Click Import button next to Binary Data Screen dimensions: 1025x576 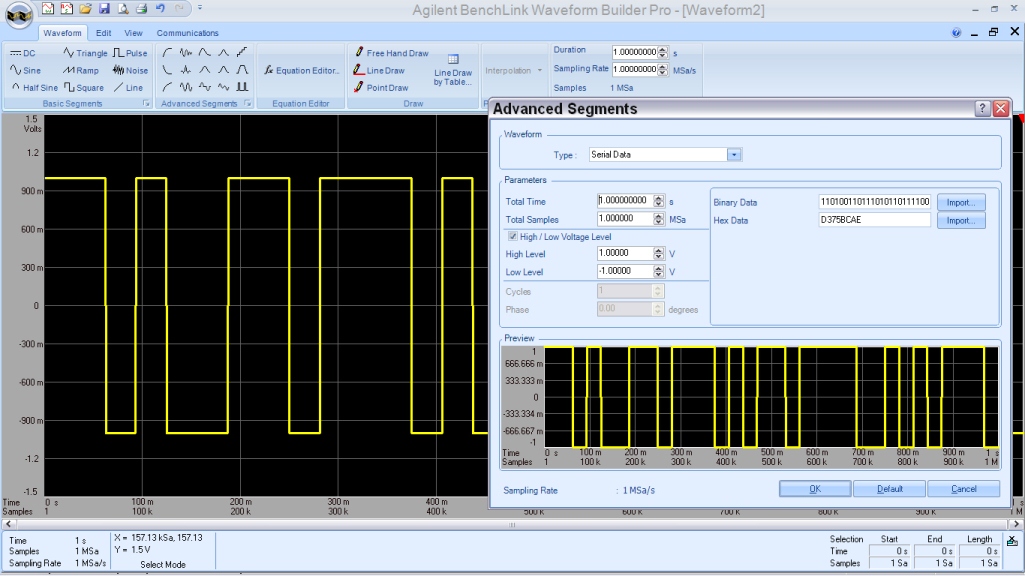(x=960, y=202)
